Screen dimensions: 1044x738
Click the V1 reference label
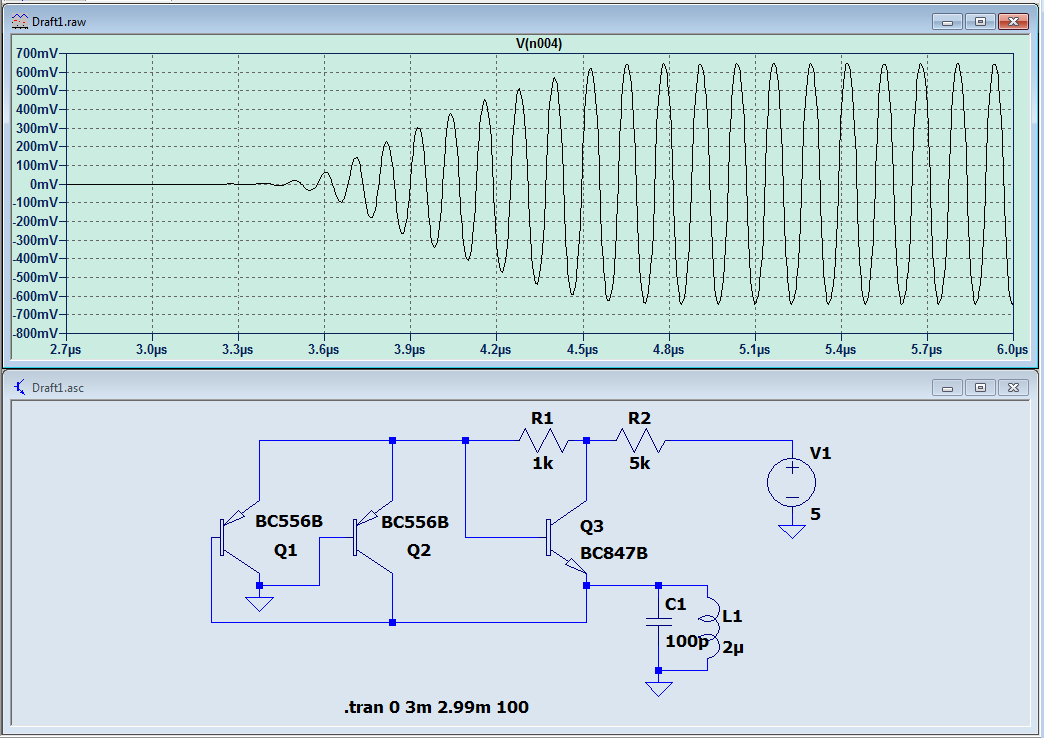820,454
